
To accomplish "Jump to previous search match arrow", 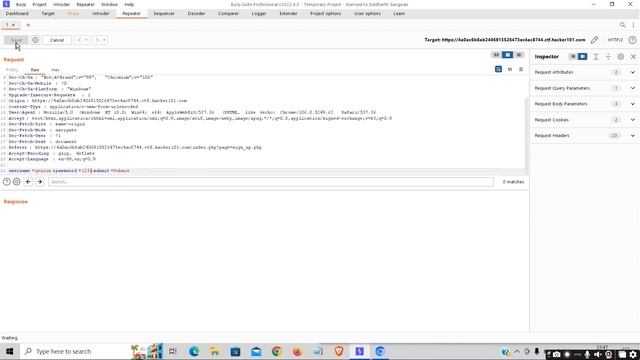I will (x=28, y=182).
